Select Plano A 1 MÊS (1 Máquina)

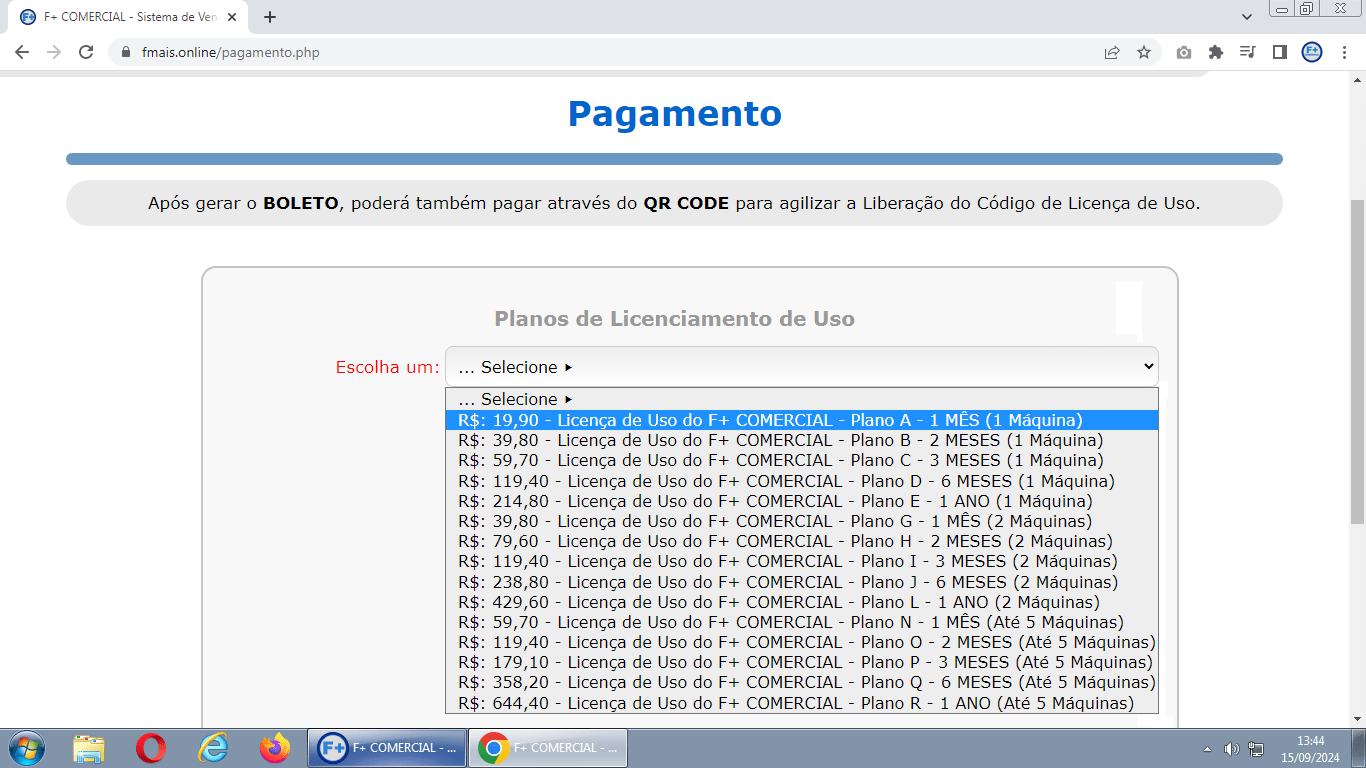click(x=801, y=420)
